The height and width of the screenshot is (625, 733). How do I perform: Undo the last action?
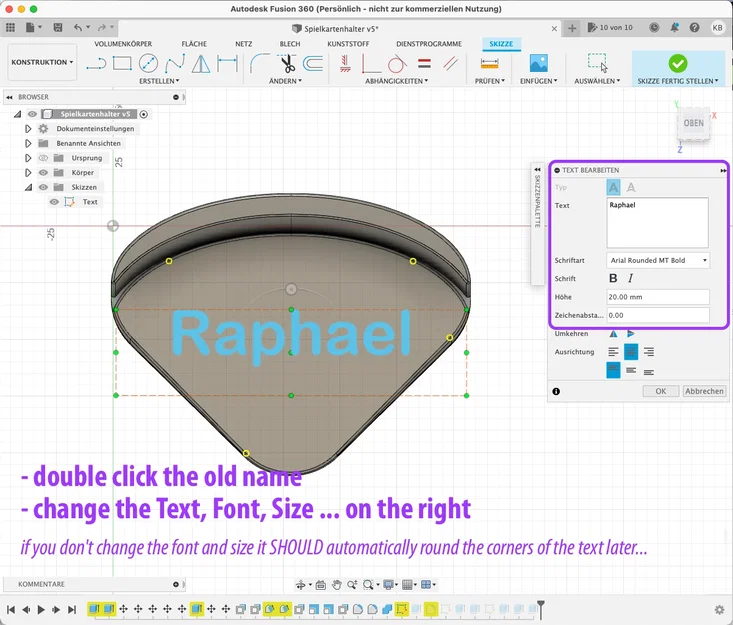78,28
